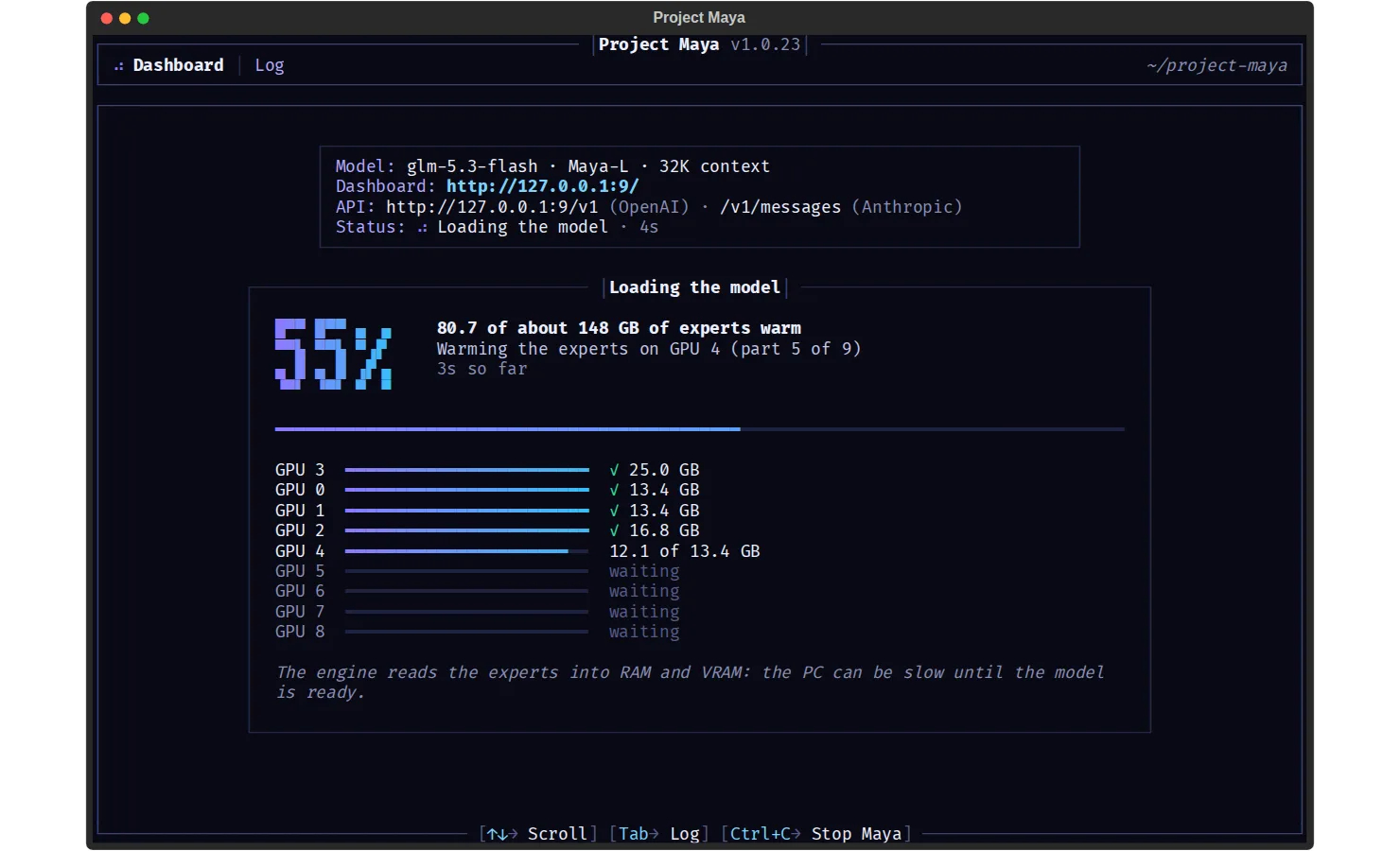
Task: Select text "12.1 of 13.4 GB"
Action: click(685, 551)
